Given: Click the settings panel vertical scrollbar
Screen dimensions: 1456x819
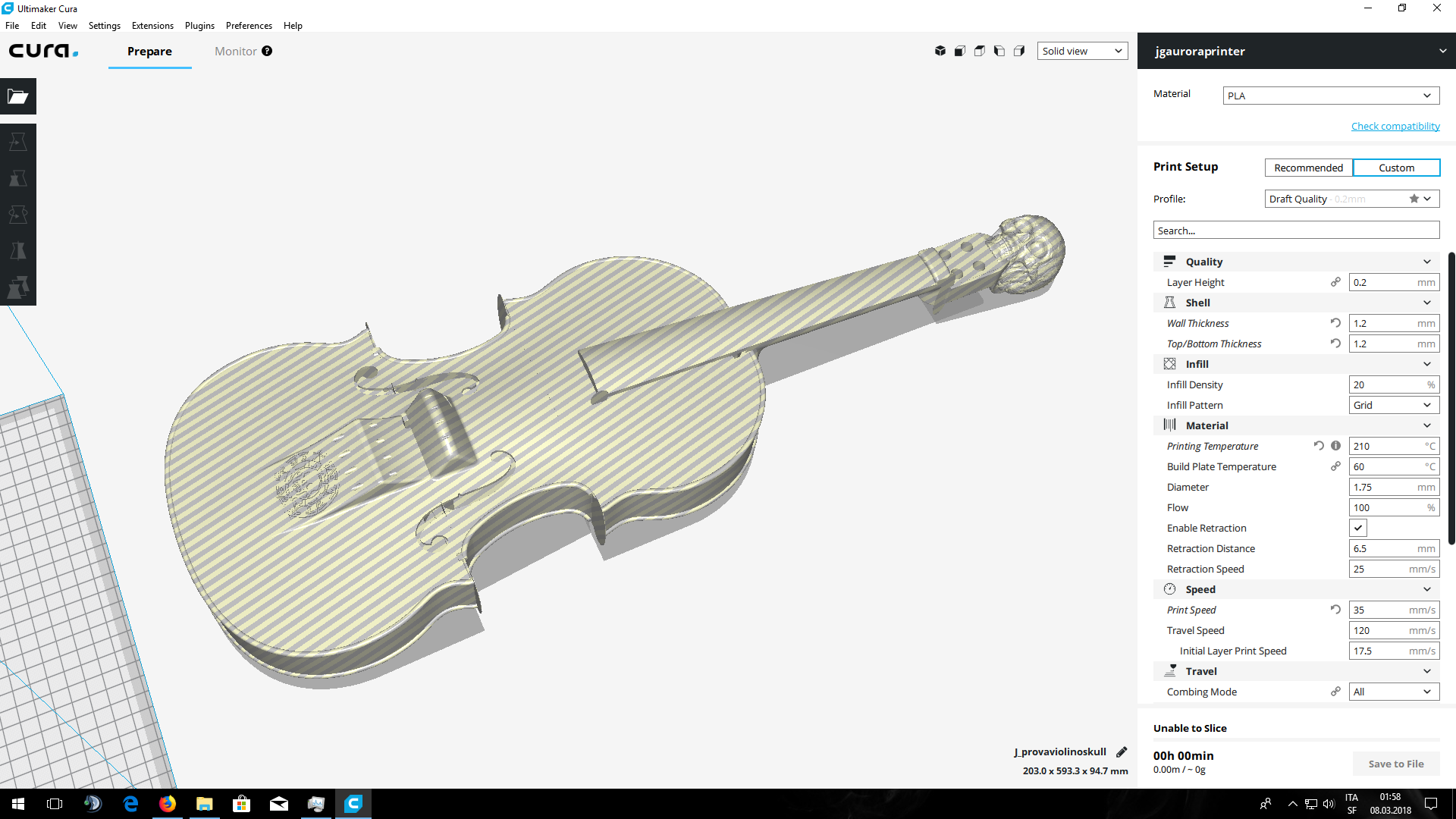Looking at the screenshot, I should [x=1451, y=398].
